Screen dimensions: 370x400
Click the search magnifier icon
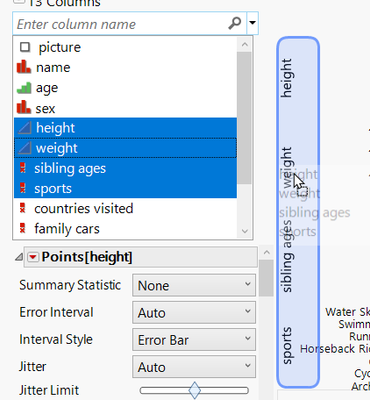[x=235, y=23]
